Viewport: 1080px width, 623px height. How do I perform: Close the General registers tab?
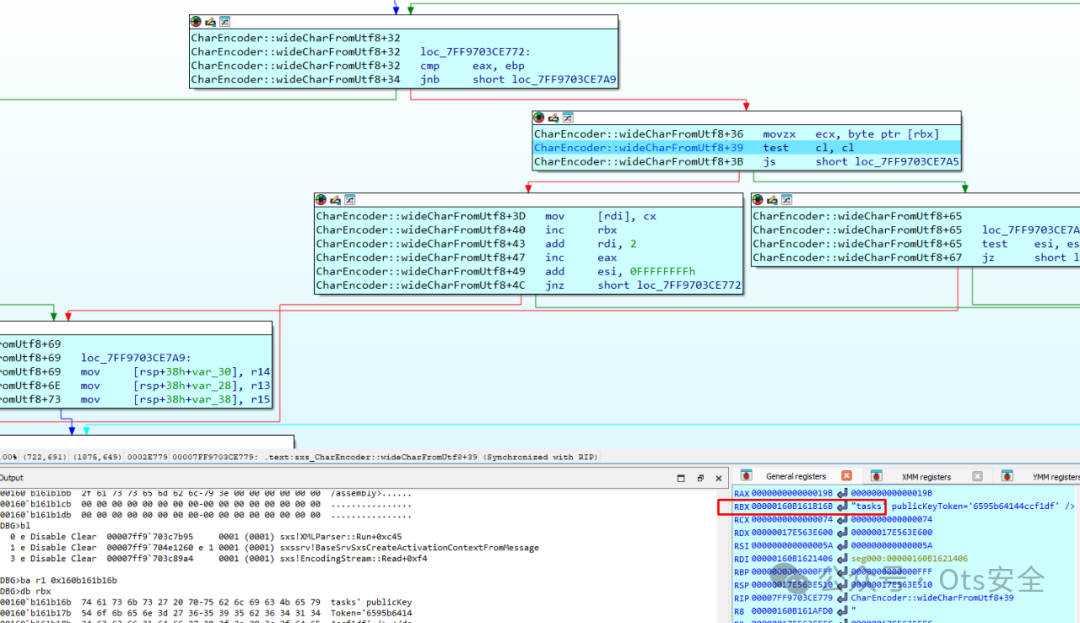pos(847,476)
